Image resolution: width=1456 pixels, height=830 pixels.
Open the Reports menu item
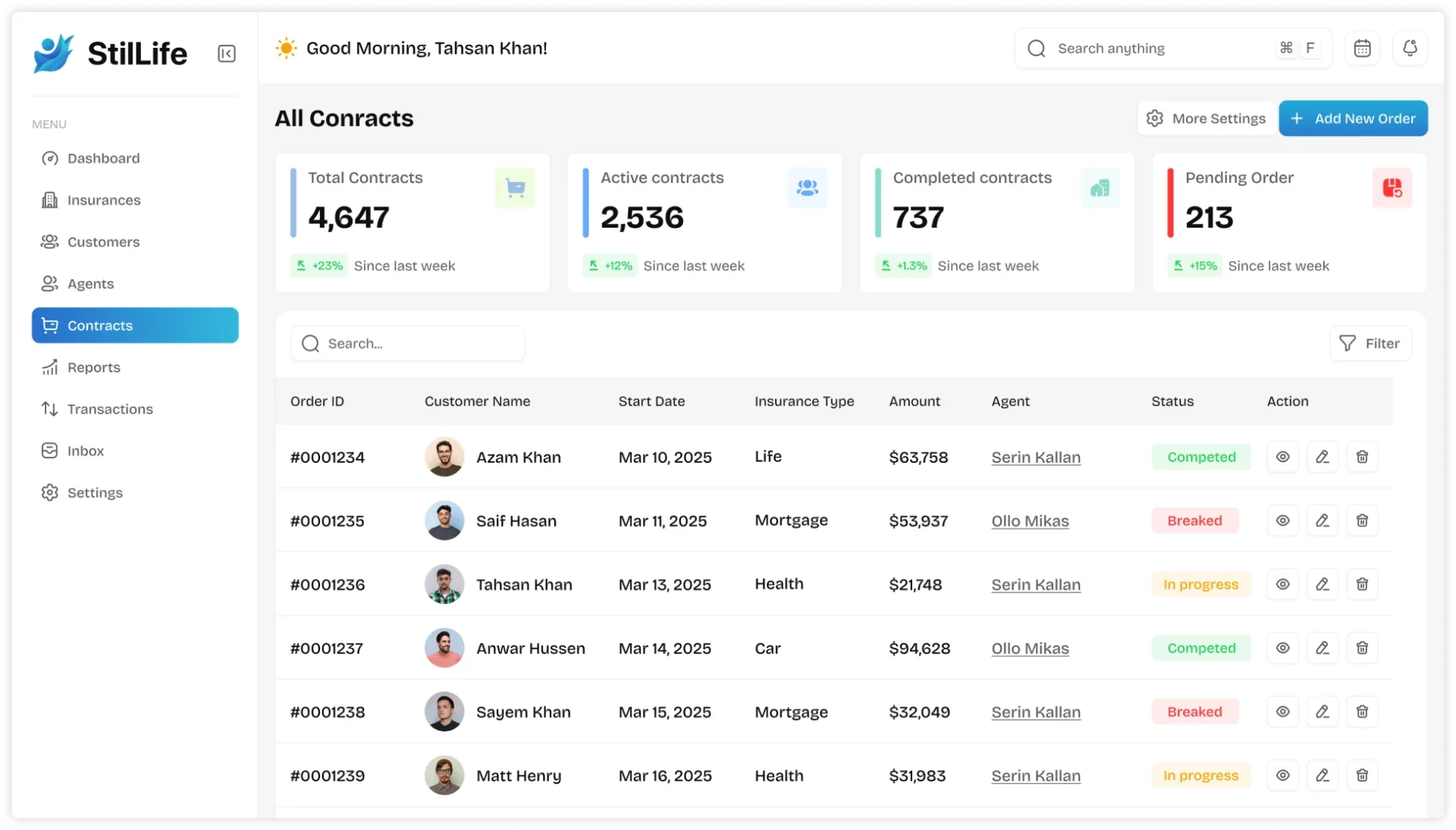tap(93, 367)
